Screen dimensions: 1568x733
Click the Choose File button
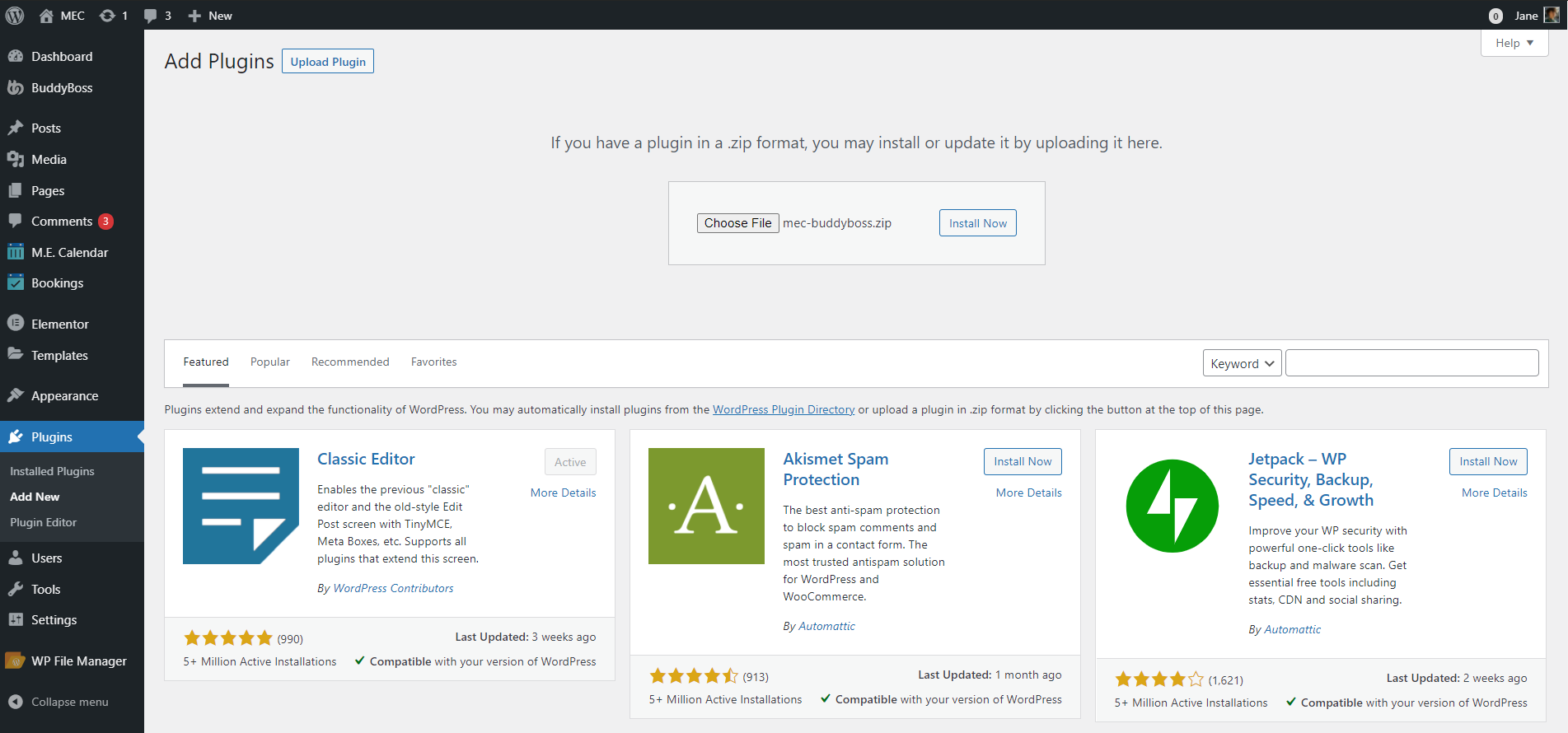point(738,223)
